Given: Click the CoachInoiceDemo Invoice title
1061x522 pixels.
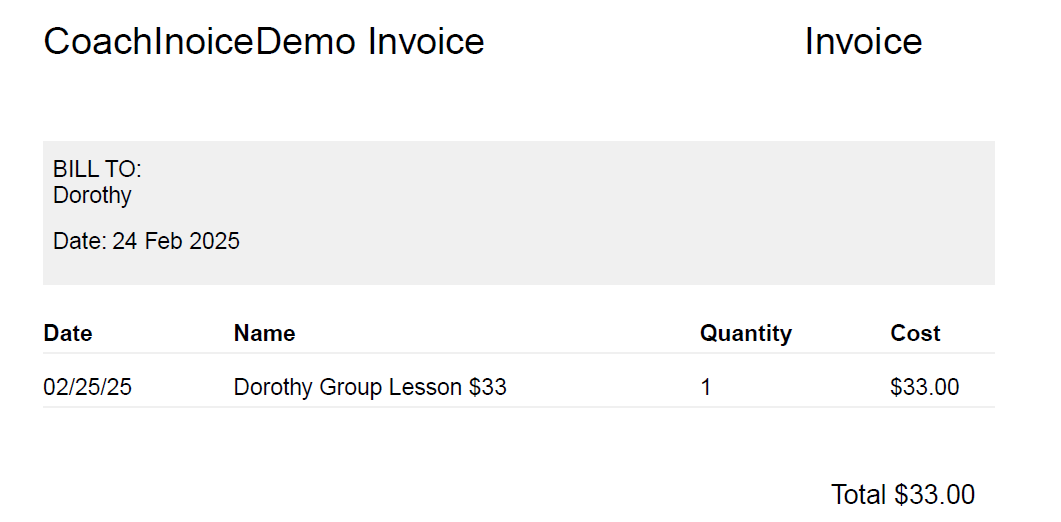Looking at the screenshot, I should click(264, 41).
